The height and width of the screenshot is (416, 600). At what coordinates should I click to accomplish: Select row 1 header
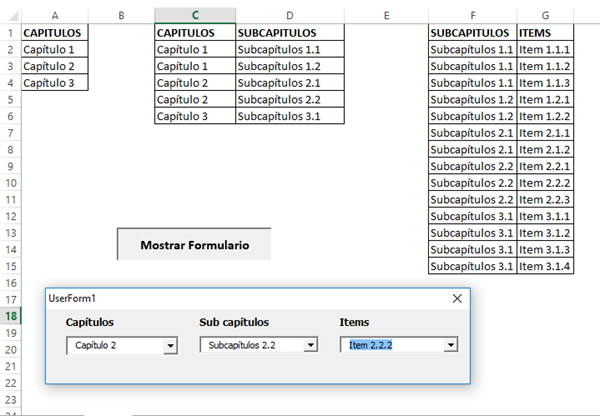(x=9, y=32)
